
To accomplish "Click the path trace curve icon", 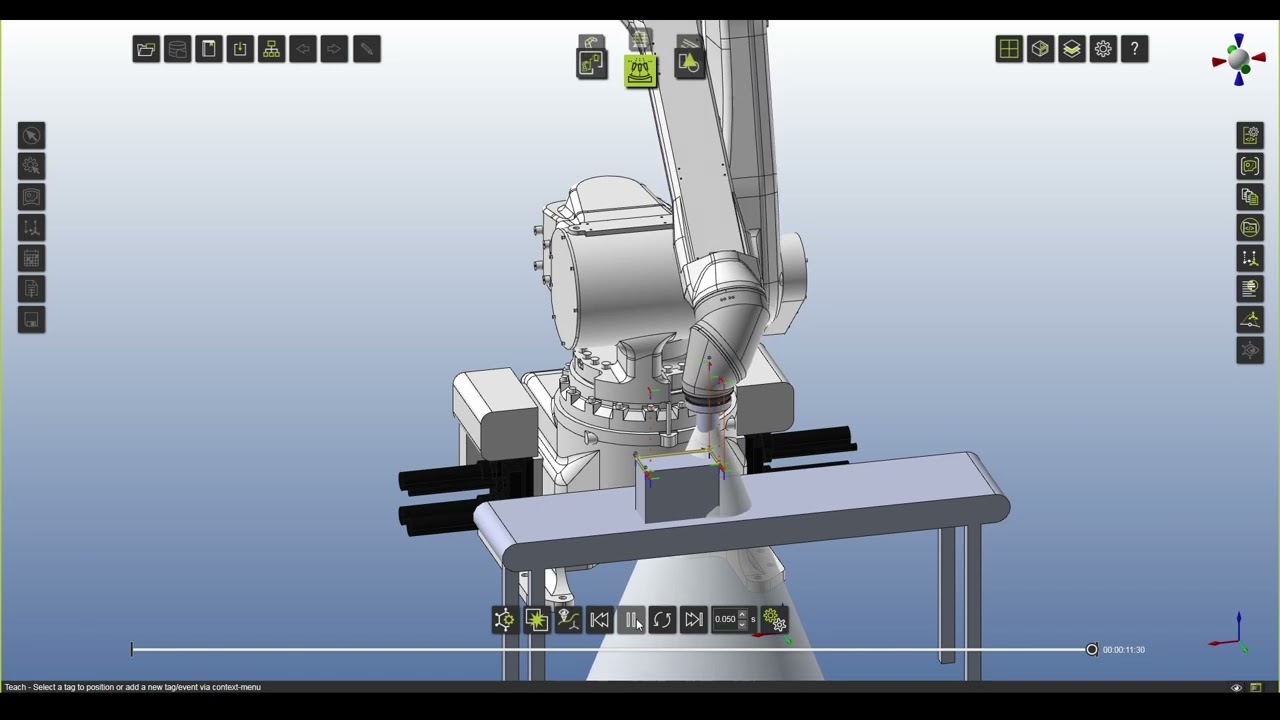I will pos(568,620).
